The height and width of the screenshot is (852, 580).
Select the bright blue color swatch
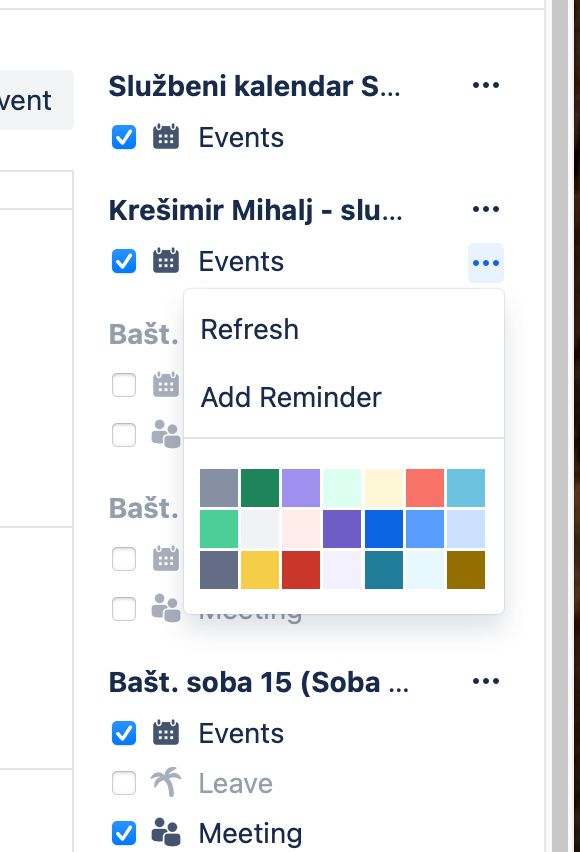tap(383, 529)
